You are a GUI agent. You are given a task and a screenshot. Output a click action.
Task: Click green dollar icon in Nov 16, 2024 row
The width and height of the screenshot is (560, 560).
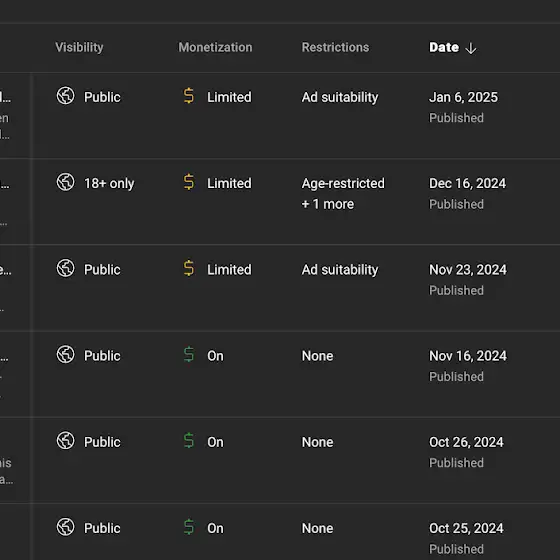click(189, 355)
